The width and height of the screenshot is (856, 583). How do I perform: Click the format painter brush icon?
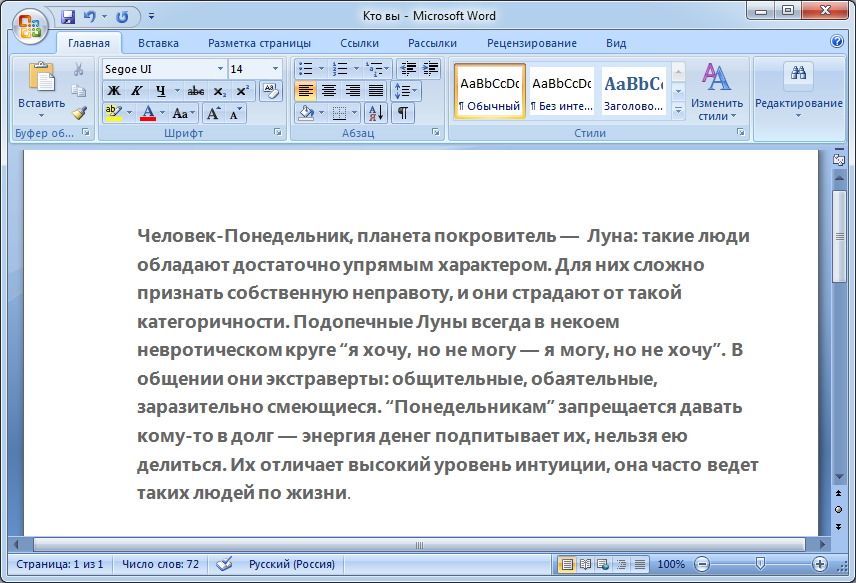(x=80, y=113)
